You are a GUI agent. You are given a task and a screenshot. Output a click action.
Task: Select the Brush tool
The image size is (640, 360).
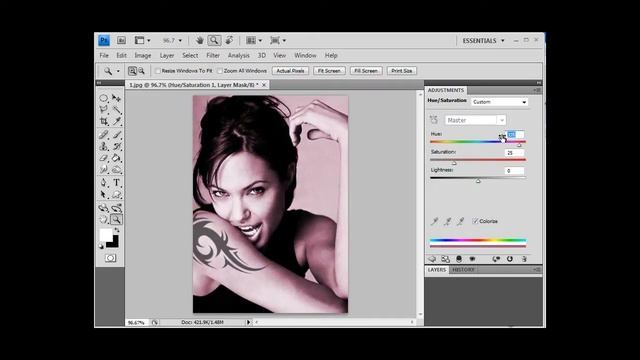pyautogui.click(x=116, y=134)
